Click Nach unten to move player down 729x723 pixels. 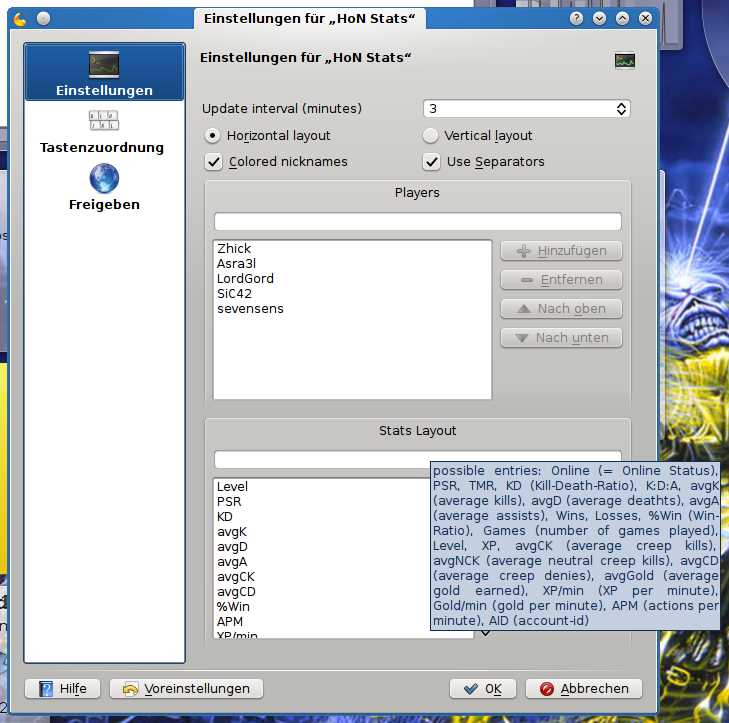561,338
